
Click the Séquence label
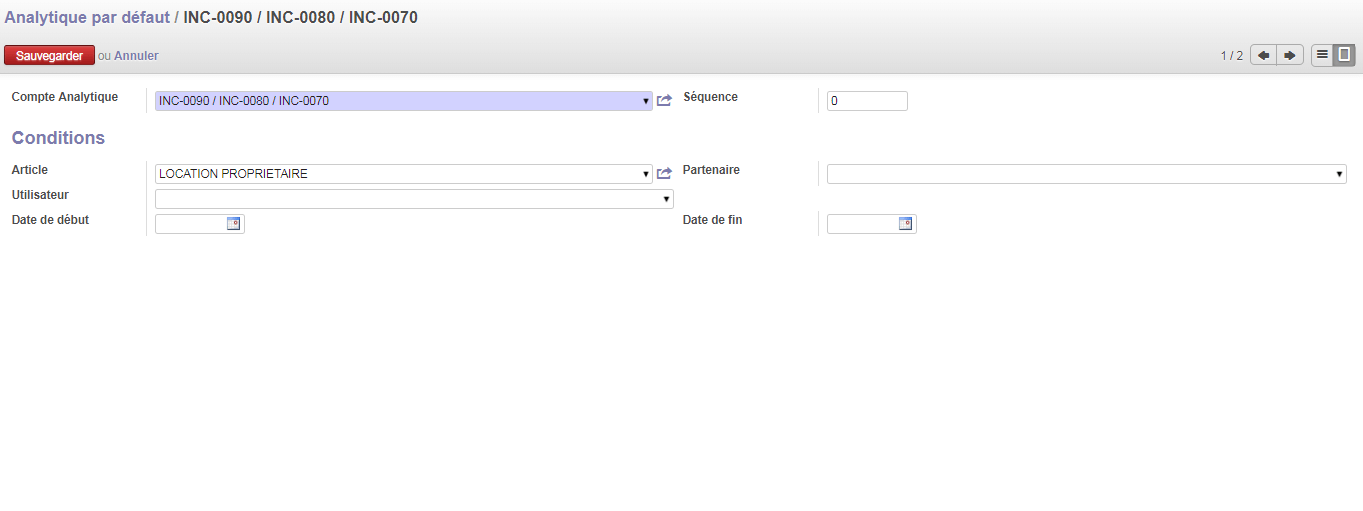(710, 97)
